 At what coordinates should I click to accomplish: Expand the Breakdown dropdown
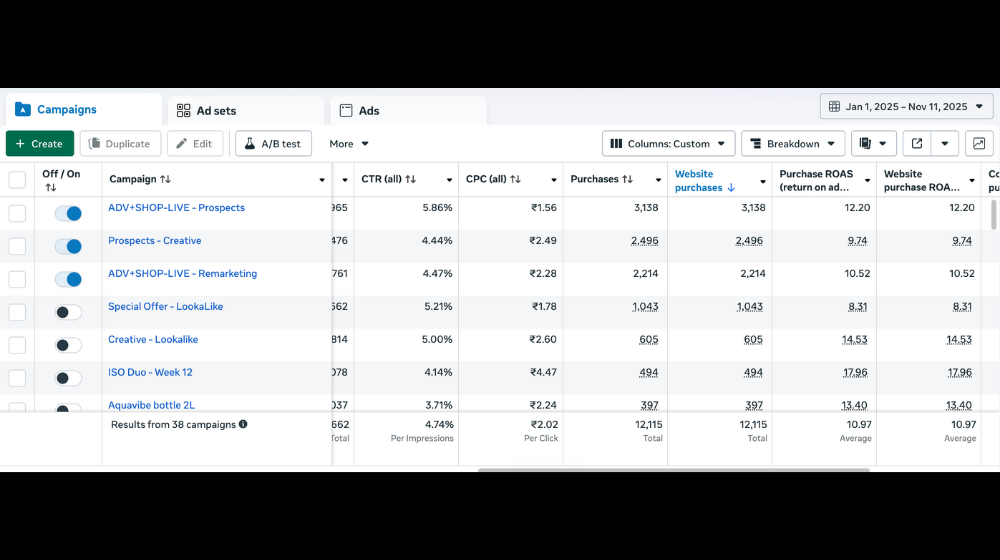(792, 144)
